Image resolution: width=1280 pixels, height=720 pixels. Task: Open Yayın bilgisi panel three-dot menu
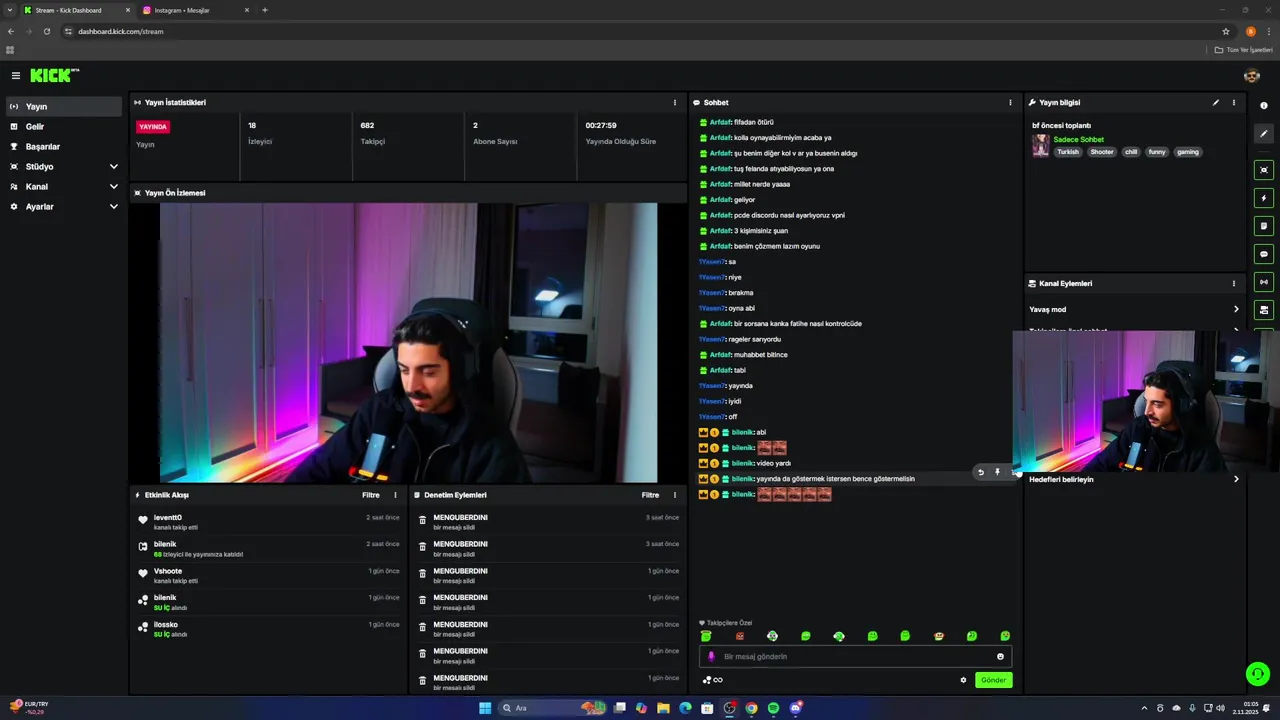pos(1234,102)
